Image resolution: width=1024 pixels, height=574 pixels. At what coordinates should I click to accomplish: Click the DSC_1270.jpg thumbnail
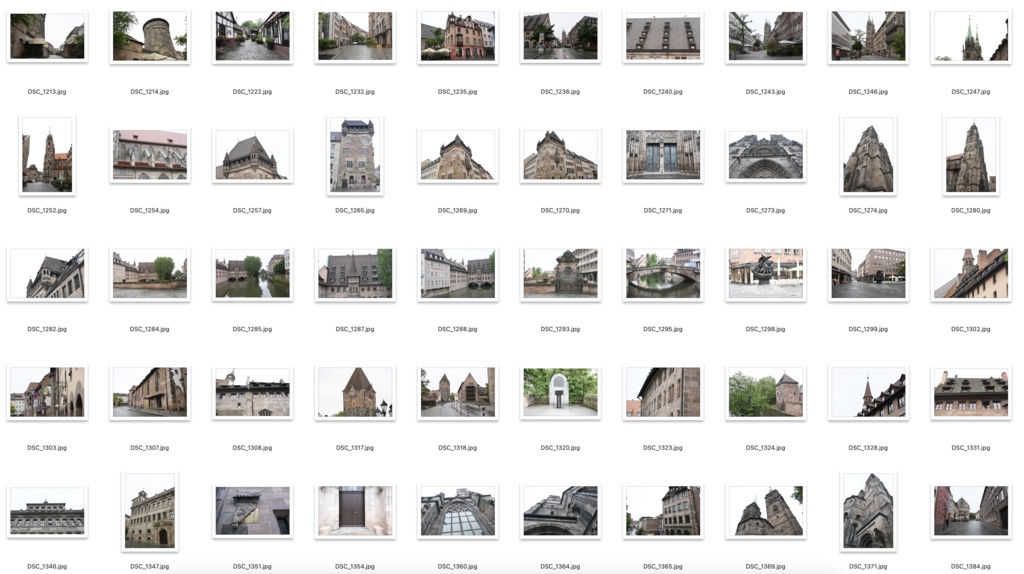click(x=560, y=155)
